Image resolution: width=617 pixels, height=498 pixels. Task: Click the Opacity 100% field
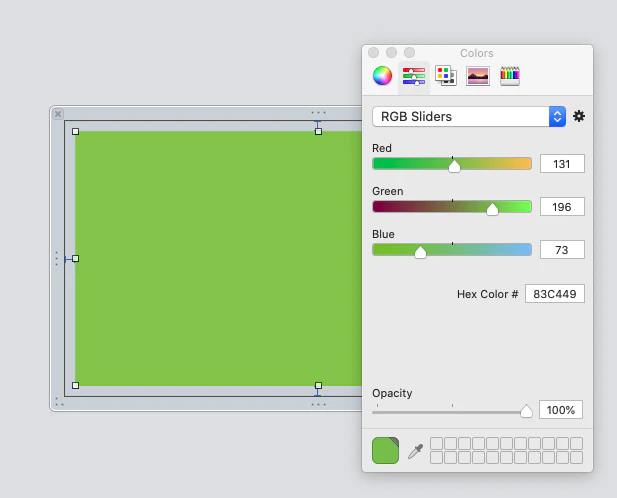(x=560, y=410)
